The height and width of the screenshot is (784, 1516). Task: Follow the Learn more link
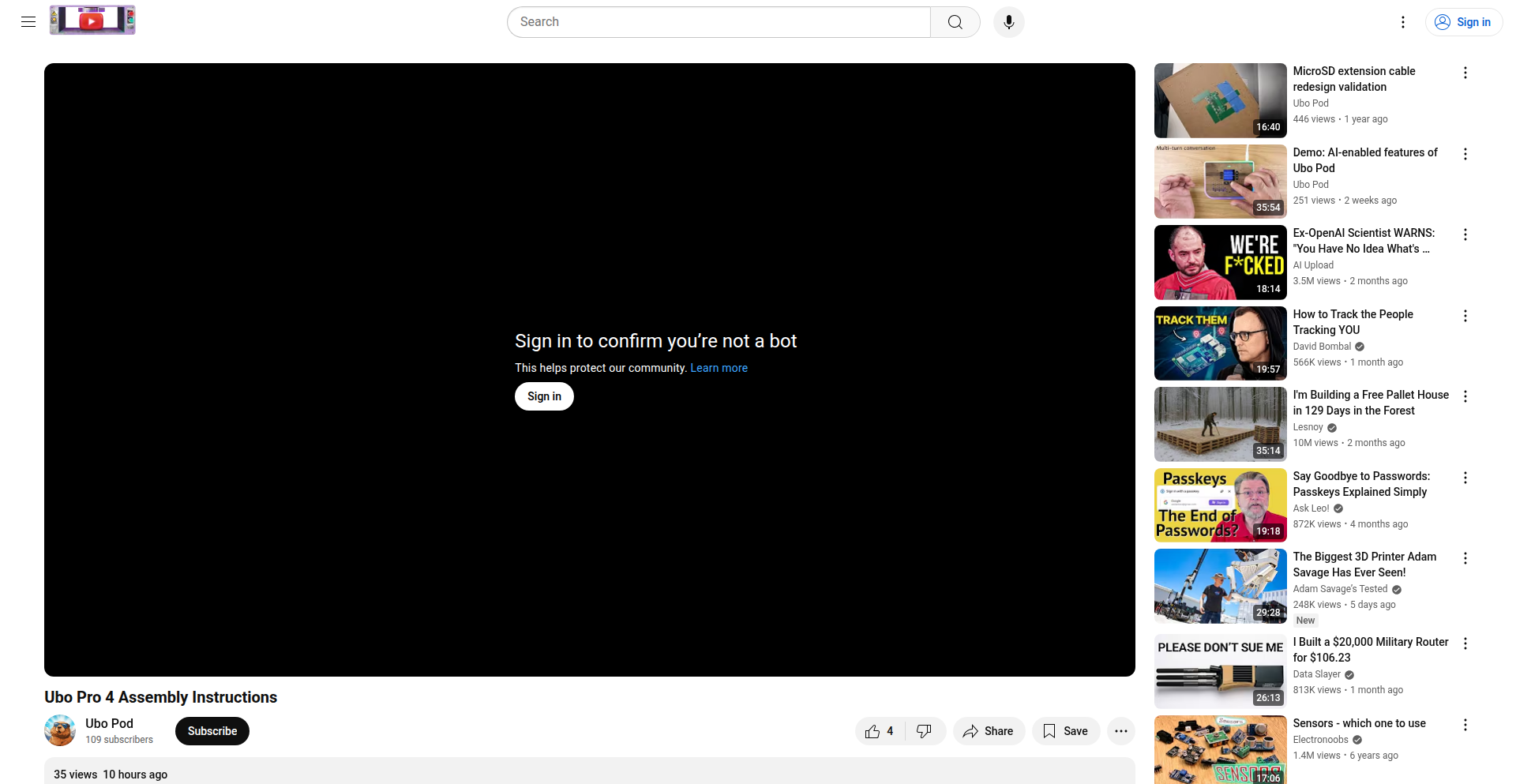(x=719, y=368)
